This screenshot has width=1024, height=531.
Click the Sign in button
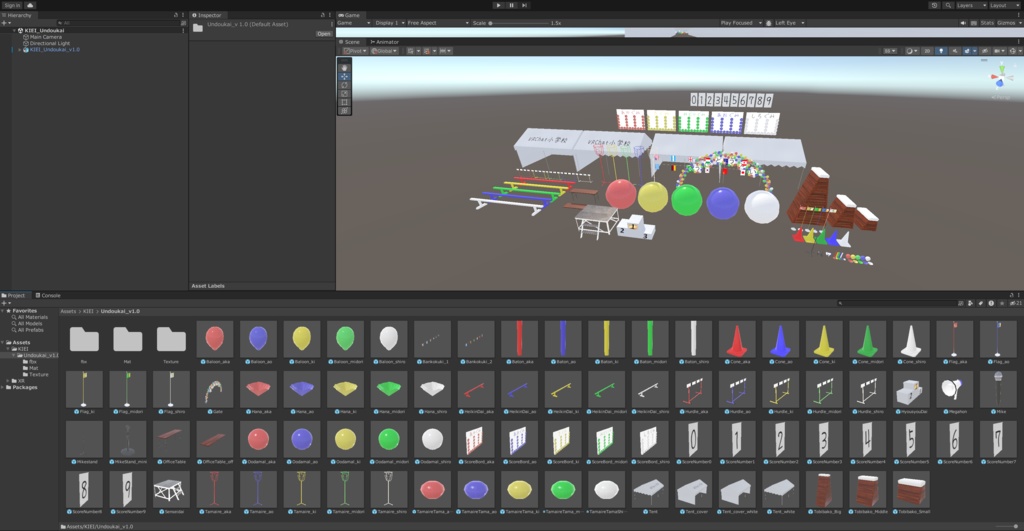pyautogui.click(x=12, y=5)
